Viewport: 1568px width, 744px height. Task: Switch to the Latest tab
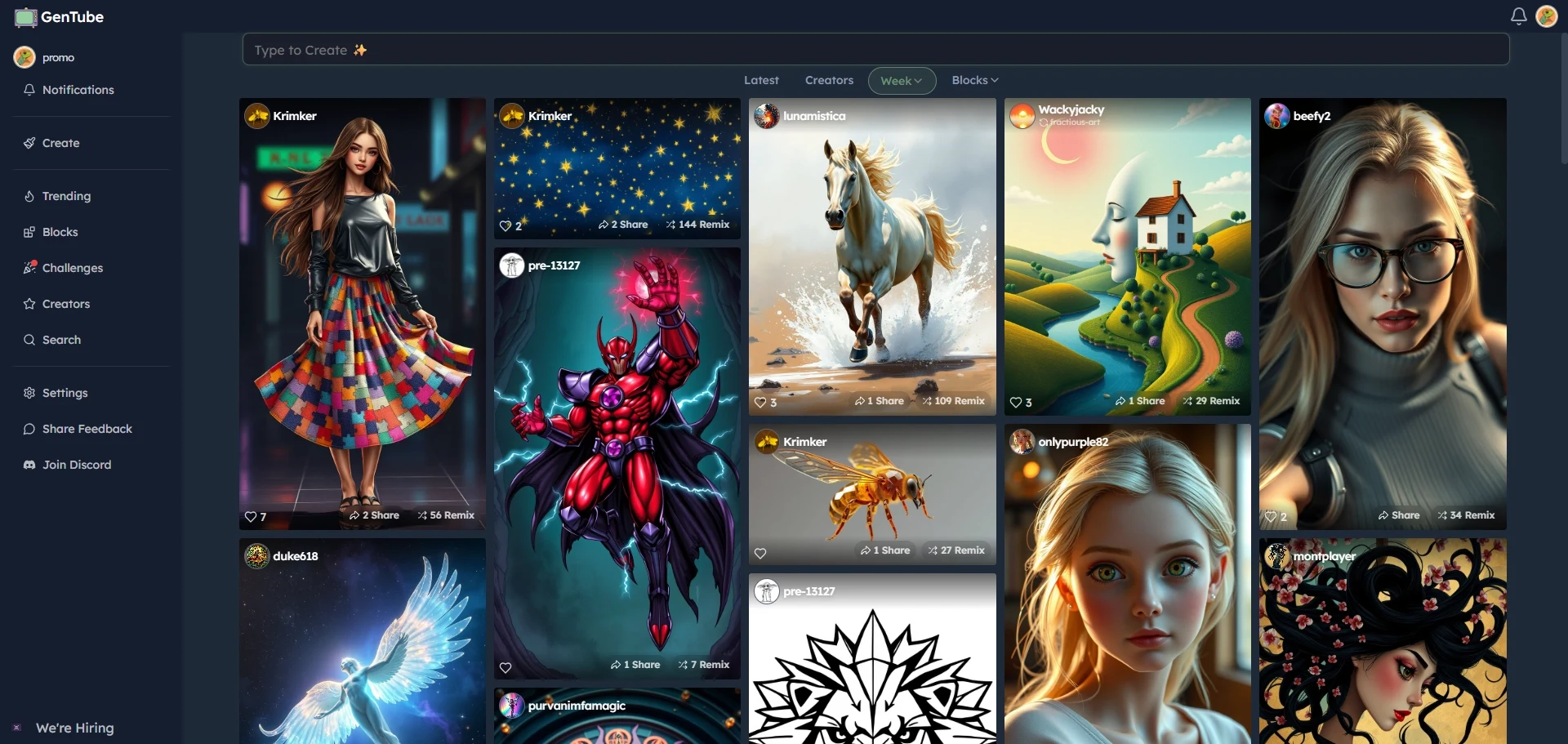point(761,80)
